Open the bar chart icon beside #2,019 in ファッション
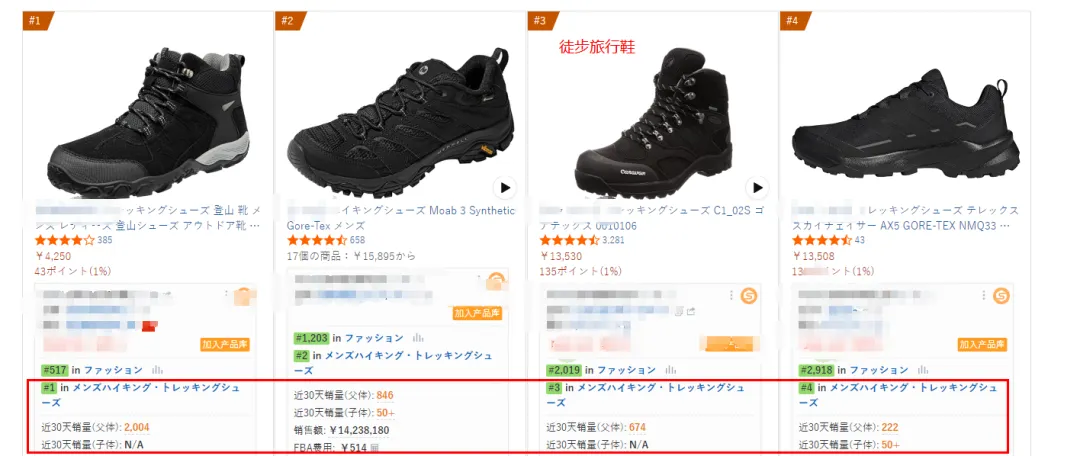 [672, 369]
